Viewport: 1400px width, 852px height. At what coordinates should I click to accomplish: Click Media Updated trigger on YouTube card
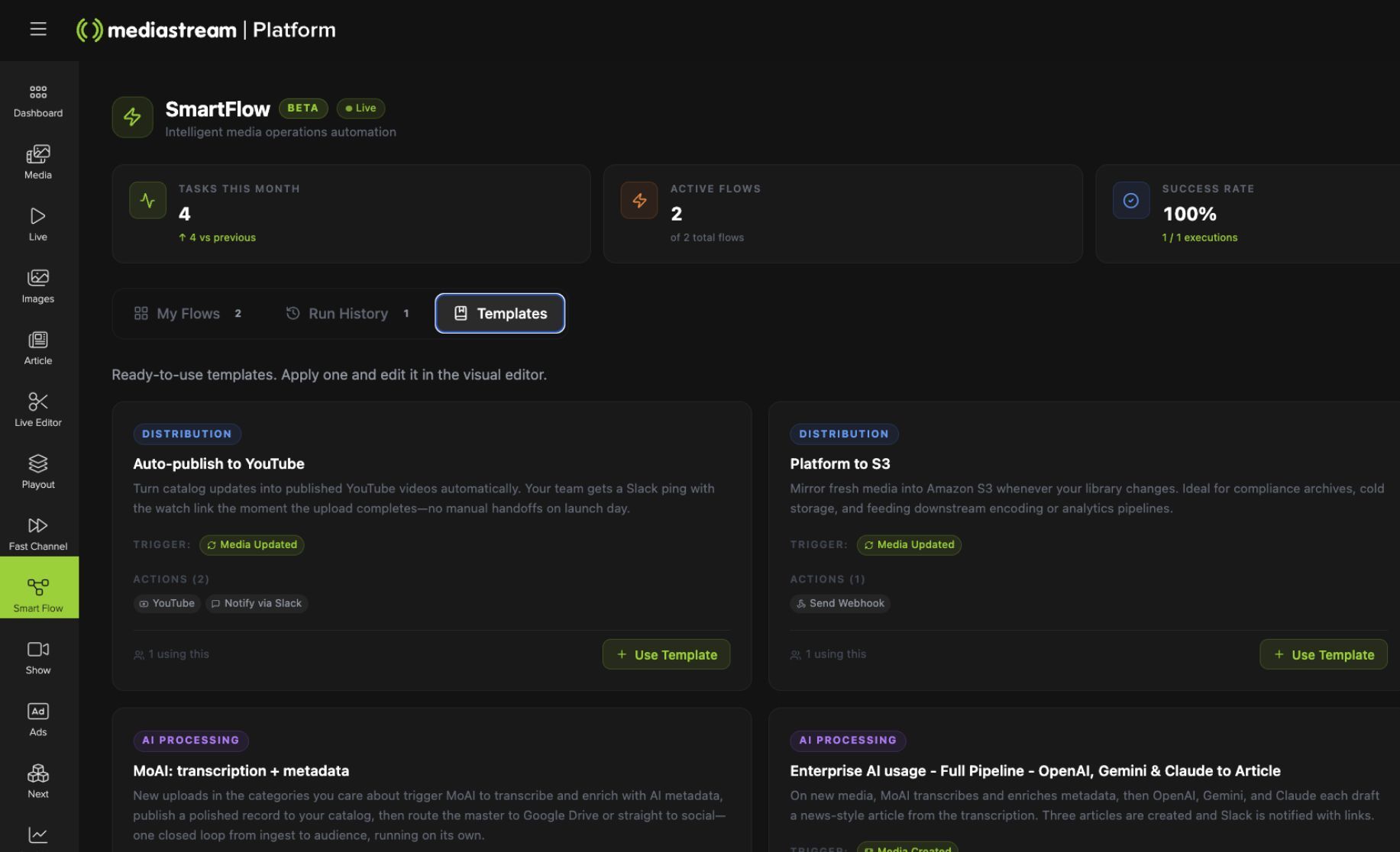(x=252, y=544)
